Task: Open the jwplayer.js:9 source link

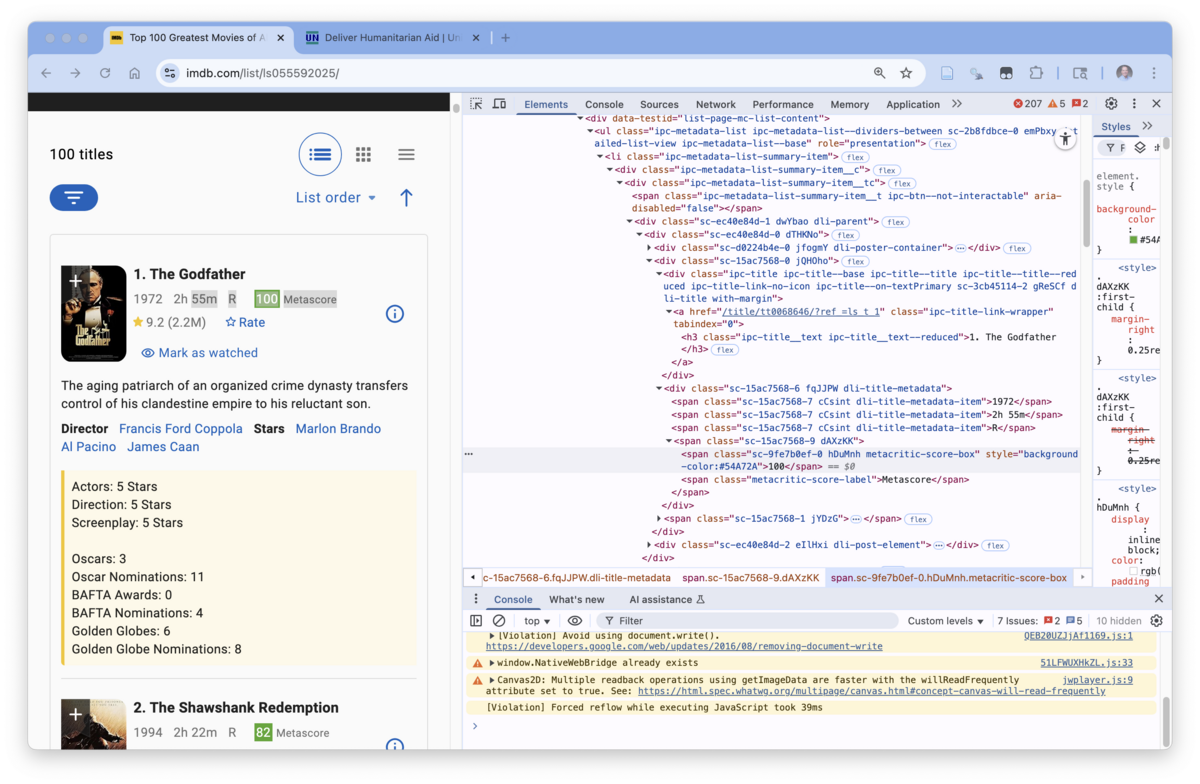Action: [x=1097, y=680]
